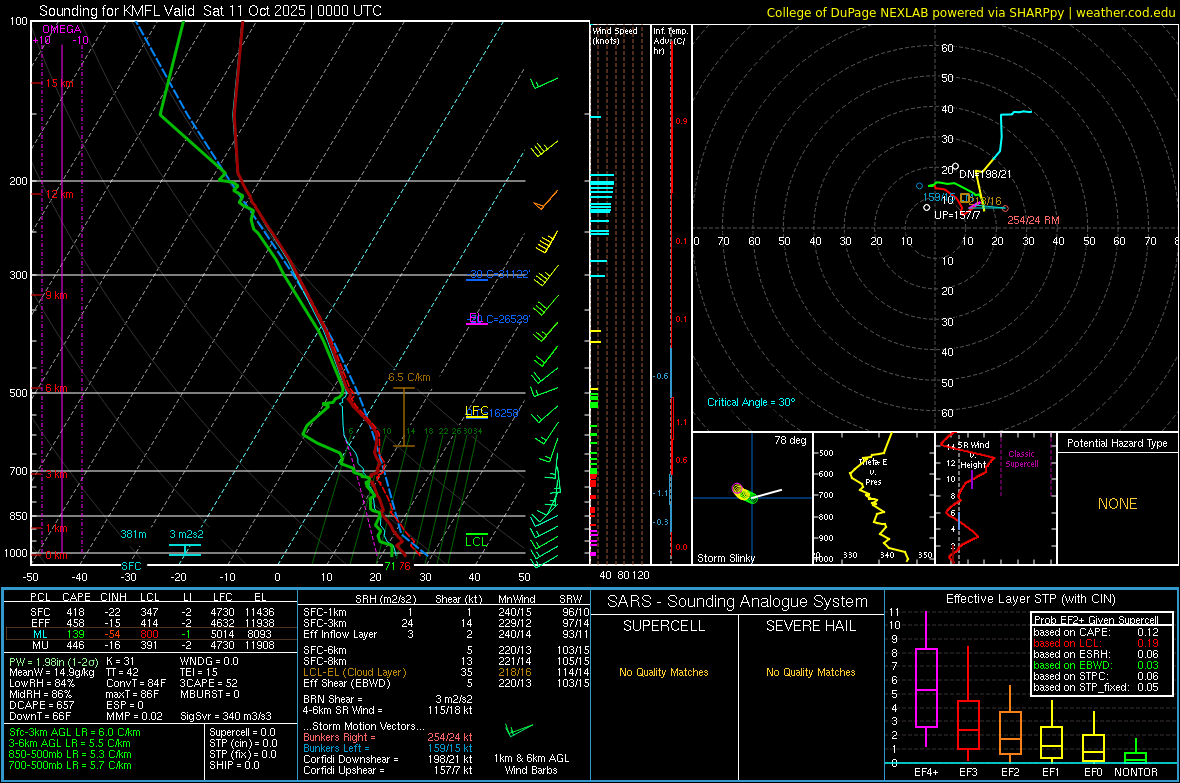
Task: Select the red surface temperature value 76
Action: click(405, 566)
